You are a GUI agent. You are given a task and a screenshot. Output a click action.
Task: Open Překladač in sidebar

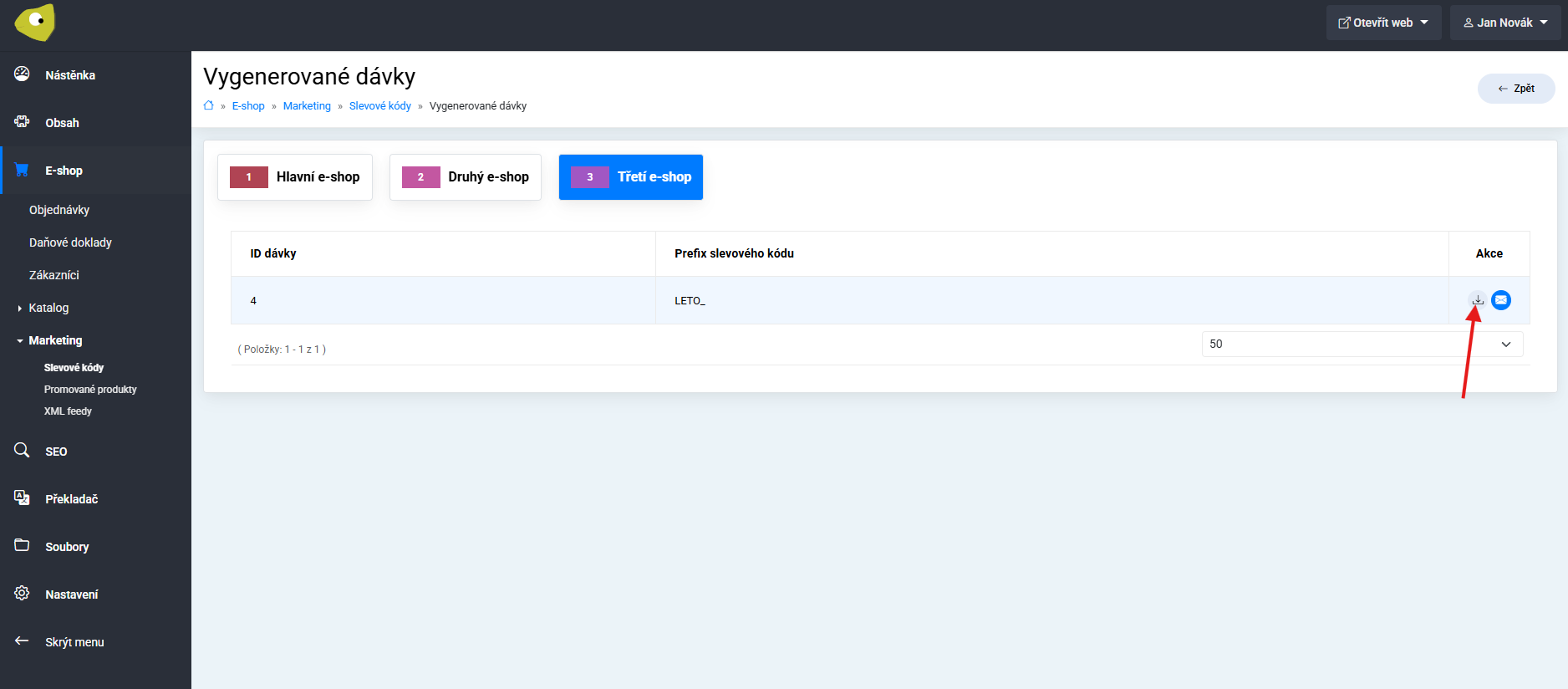pos(72,499)
